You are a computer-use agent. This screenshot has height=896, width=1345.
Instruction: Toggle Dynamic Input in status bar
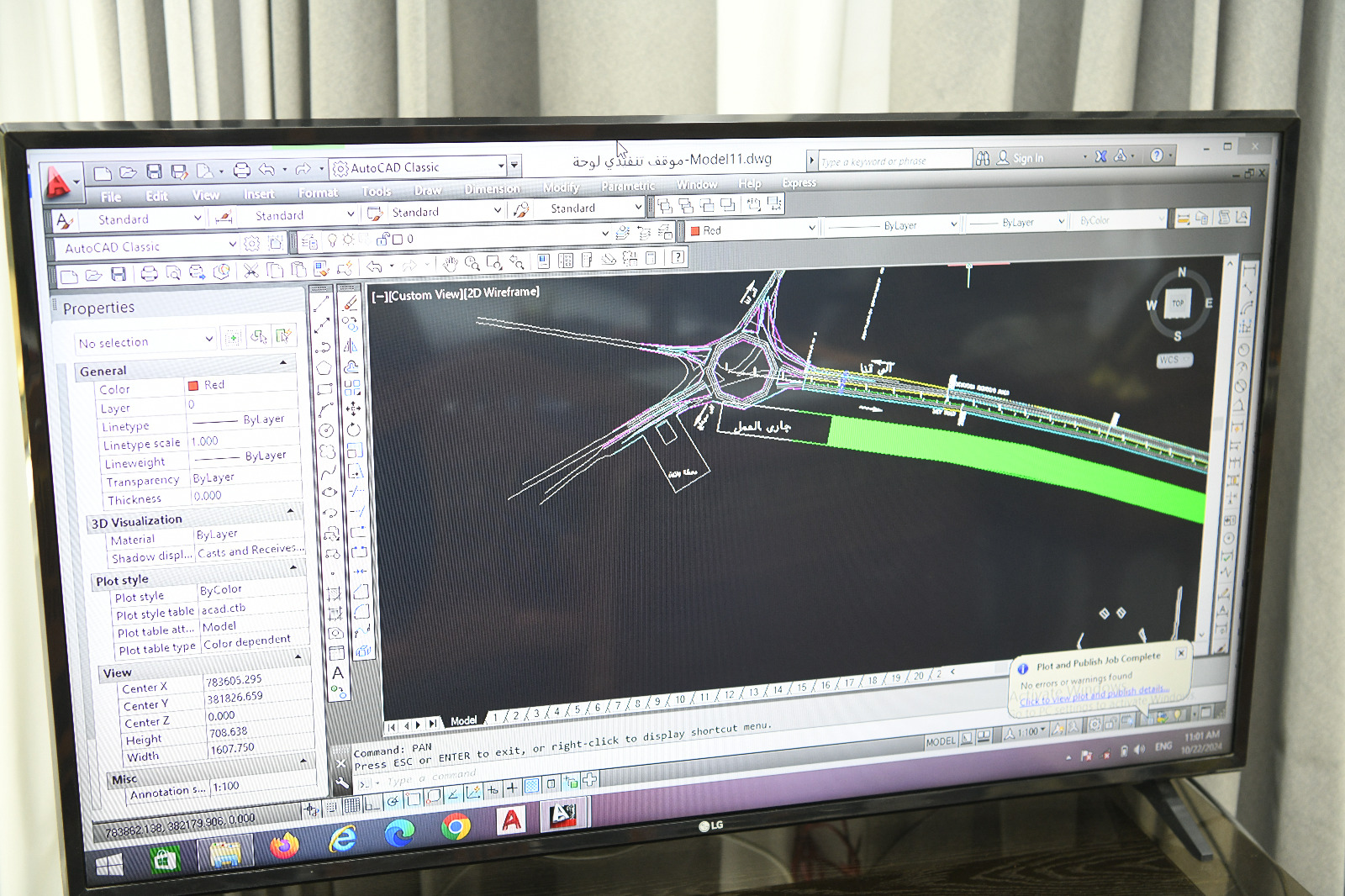coord(493,790)
